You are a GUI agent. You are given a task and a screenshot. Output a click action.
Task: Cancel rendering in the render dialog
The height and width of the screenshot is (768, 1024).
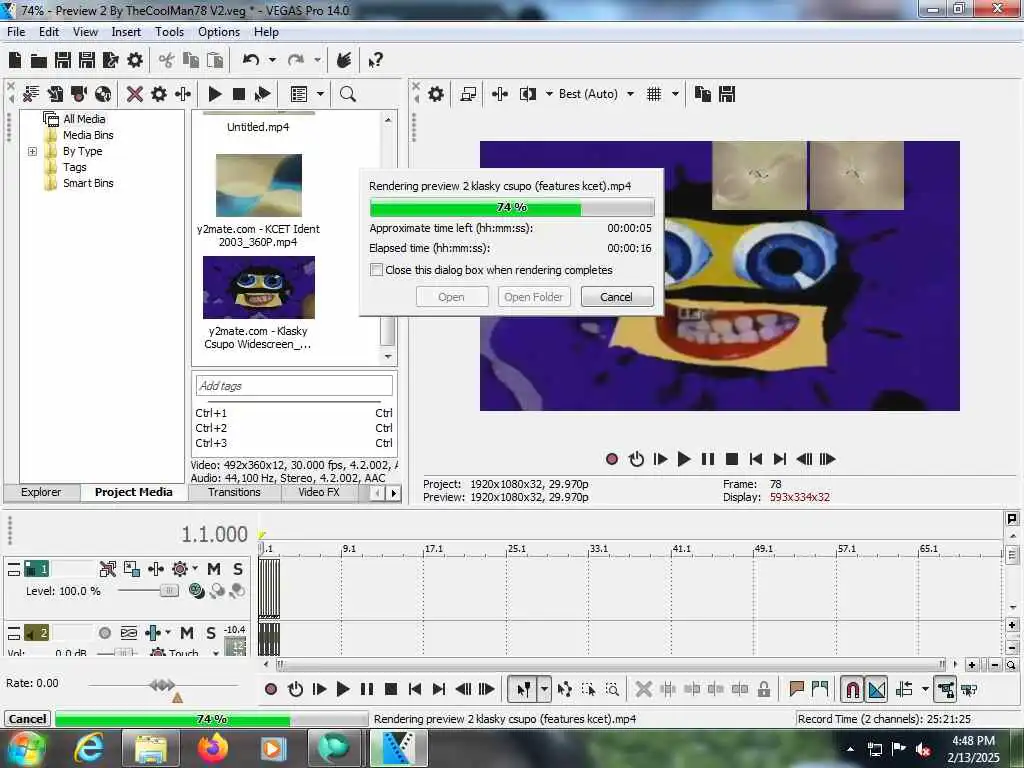coord(616,297)
